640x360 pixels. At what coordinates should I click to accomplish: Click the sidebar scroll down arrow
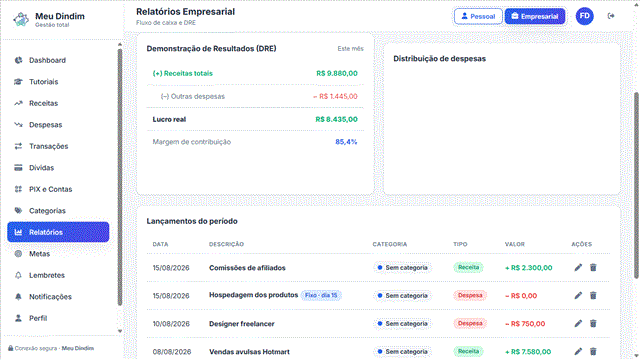tap(120, 331)
